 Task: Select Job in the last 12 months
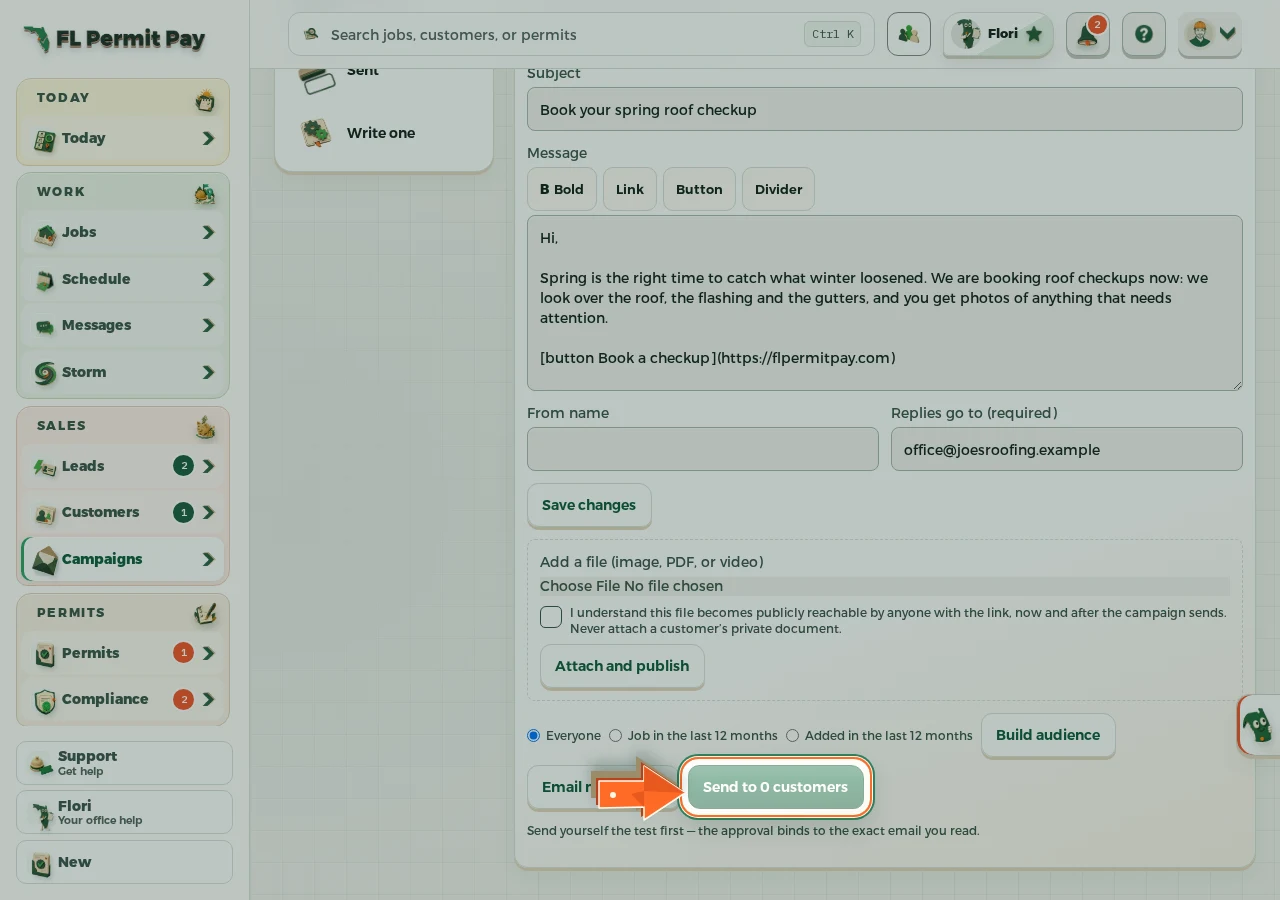615,736
